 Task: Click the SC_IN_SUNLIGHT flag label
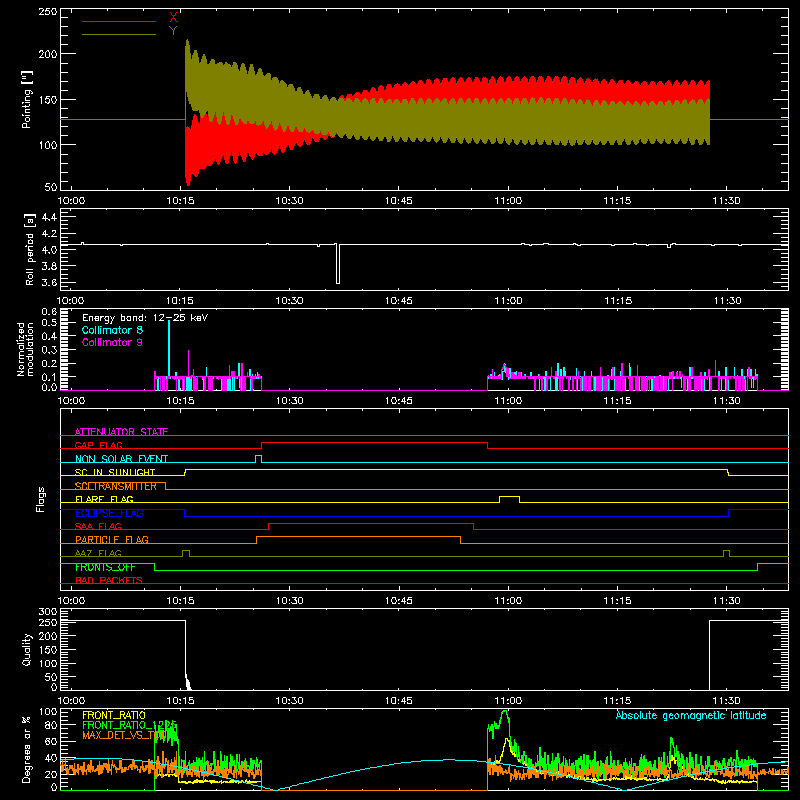115,472
